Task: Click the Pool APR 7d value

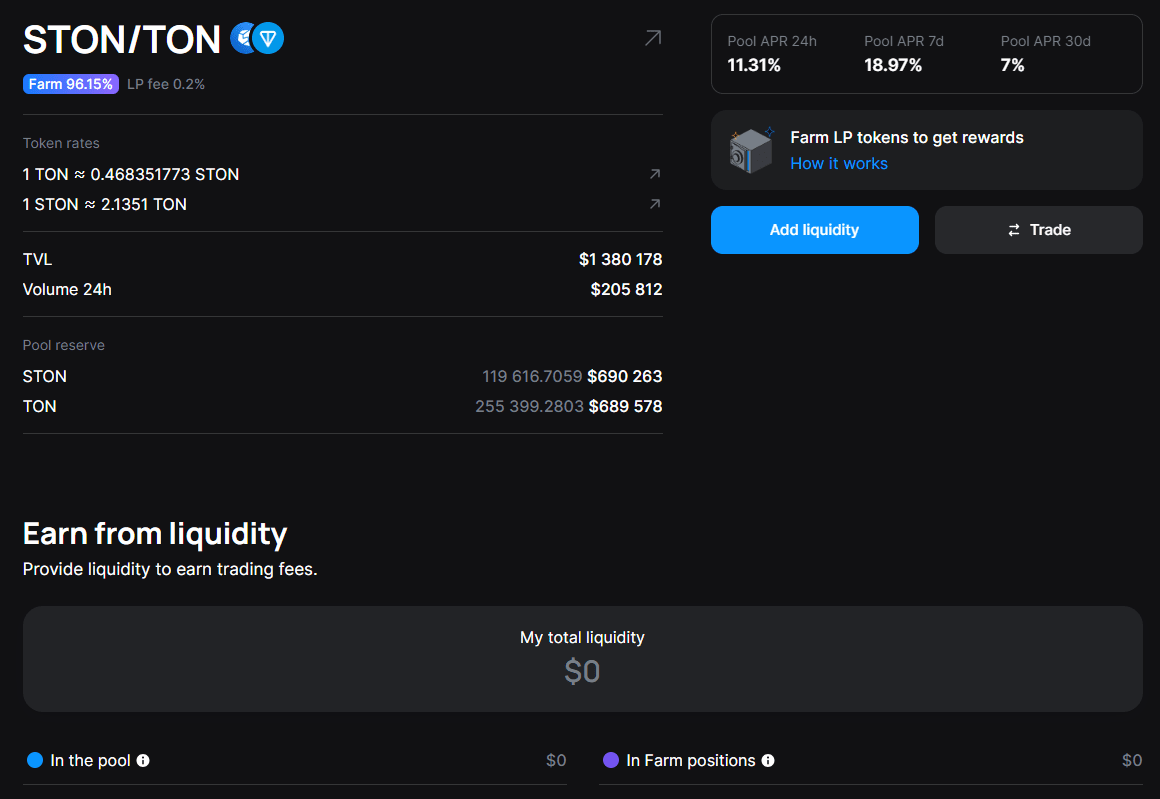Action: 893,65
